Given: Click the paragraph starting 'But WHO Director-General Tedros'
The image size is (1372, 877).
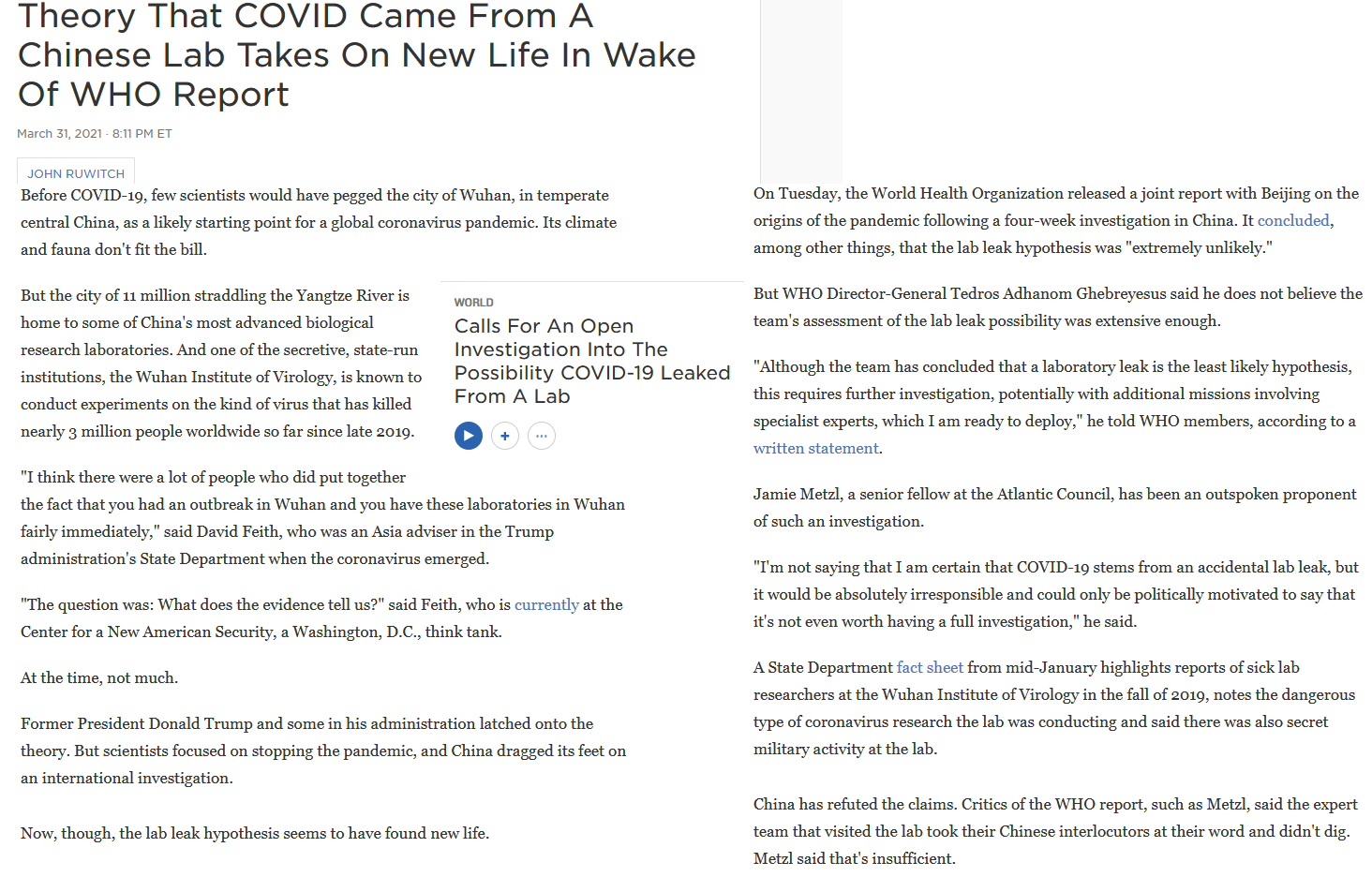Looking at the screenshot, I should [x=1058, y=306].
